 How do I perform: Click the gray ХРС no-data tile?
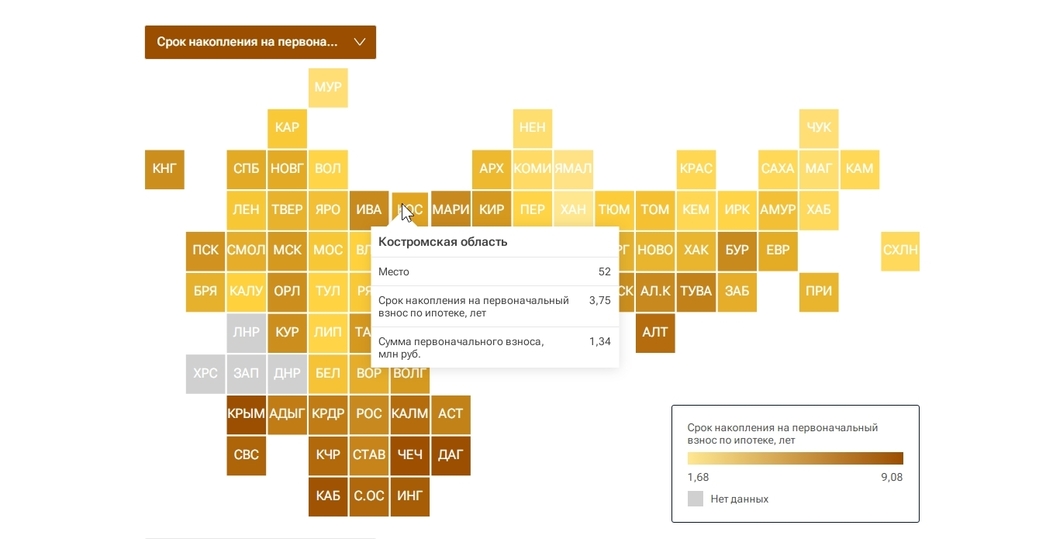point(205,374)
